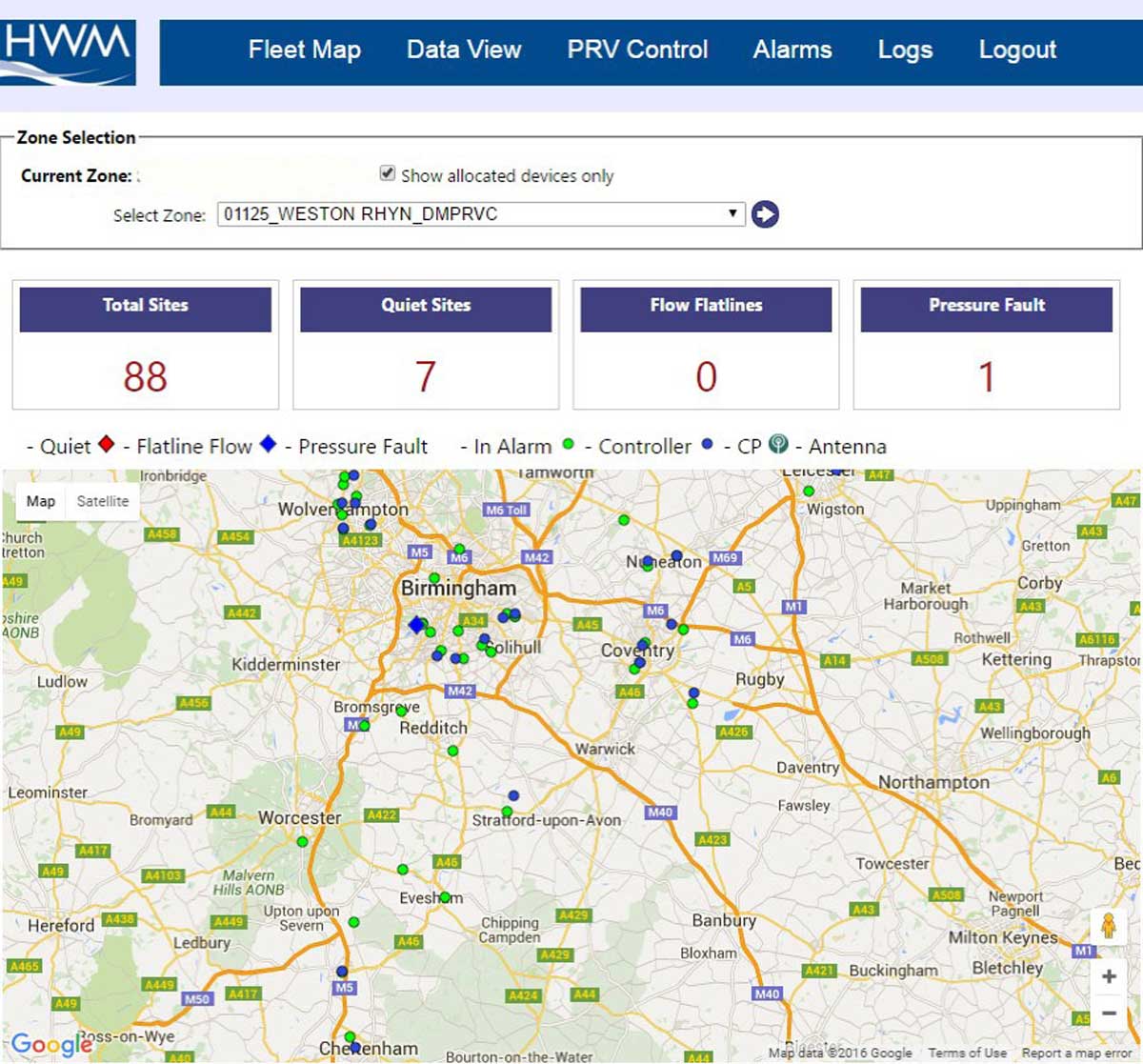Switch map to Satellite view

(x=102, y=501)
